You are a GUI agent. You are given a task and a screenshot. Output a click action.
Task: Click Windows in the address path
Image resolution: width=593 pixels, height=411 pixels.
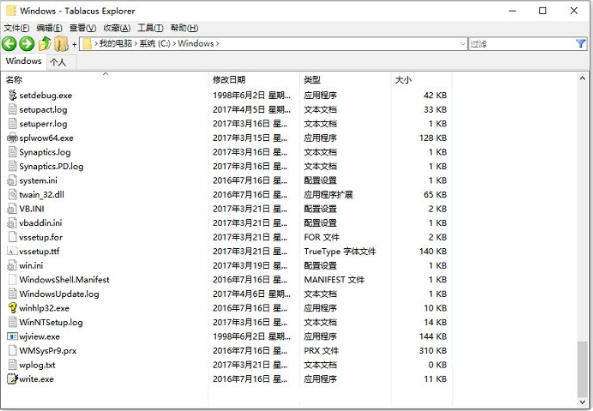tap(196, 44)
